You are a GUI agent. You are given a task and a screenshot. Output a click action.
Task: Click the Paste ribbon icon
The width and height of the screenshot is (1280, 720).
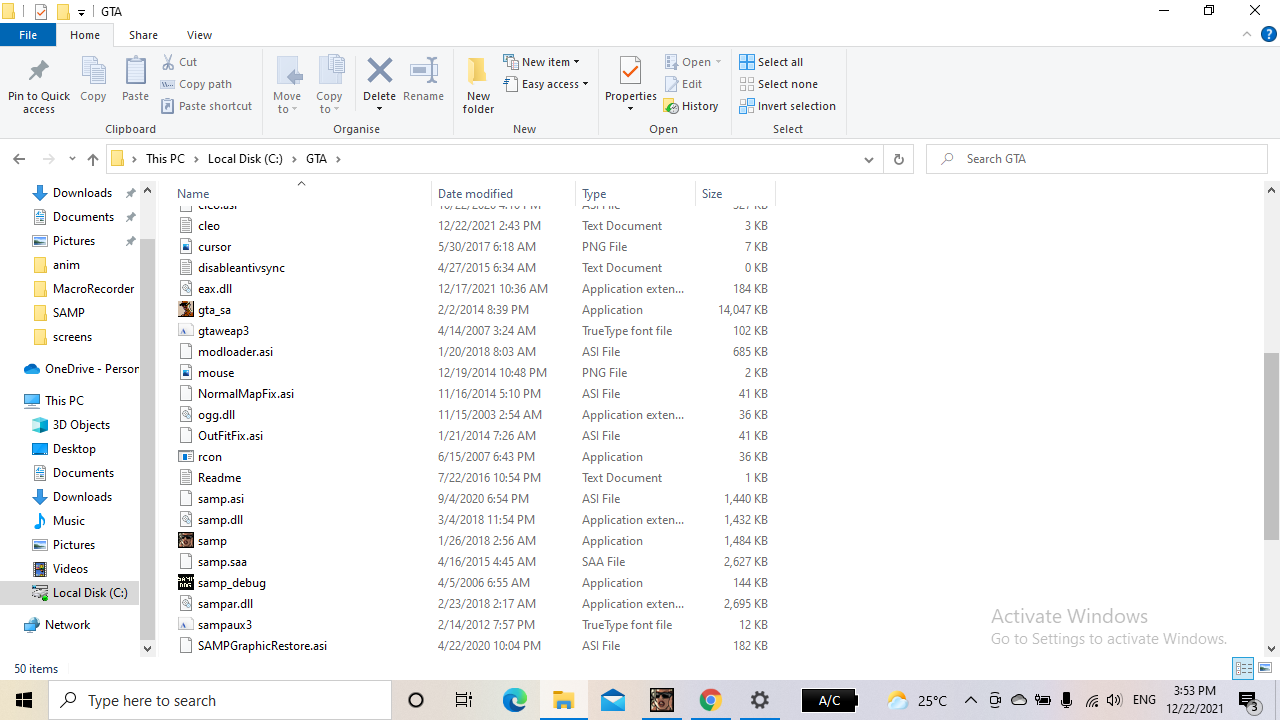coord(135,80)
